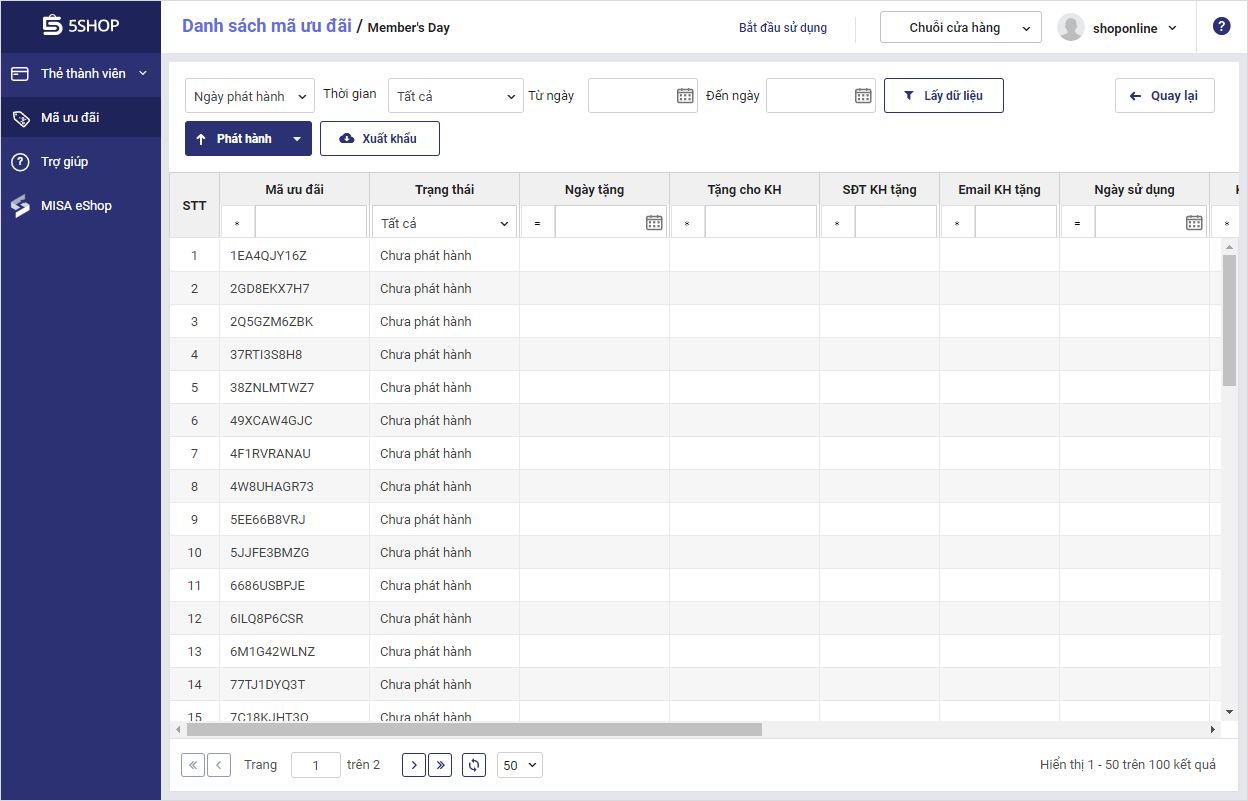Open calendar picker for Đến ngày

tap(863, 96)
